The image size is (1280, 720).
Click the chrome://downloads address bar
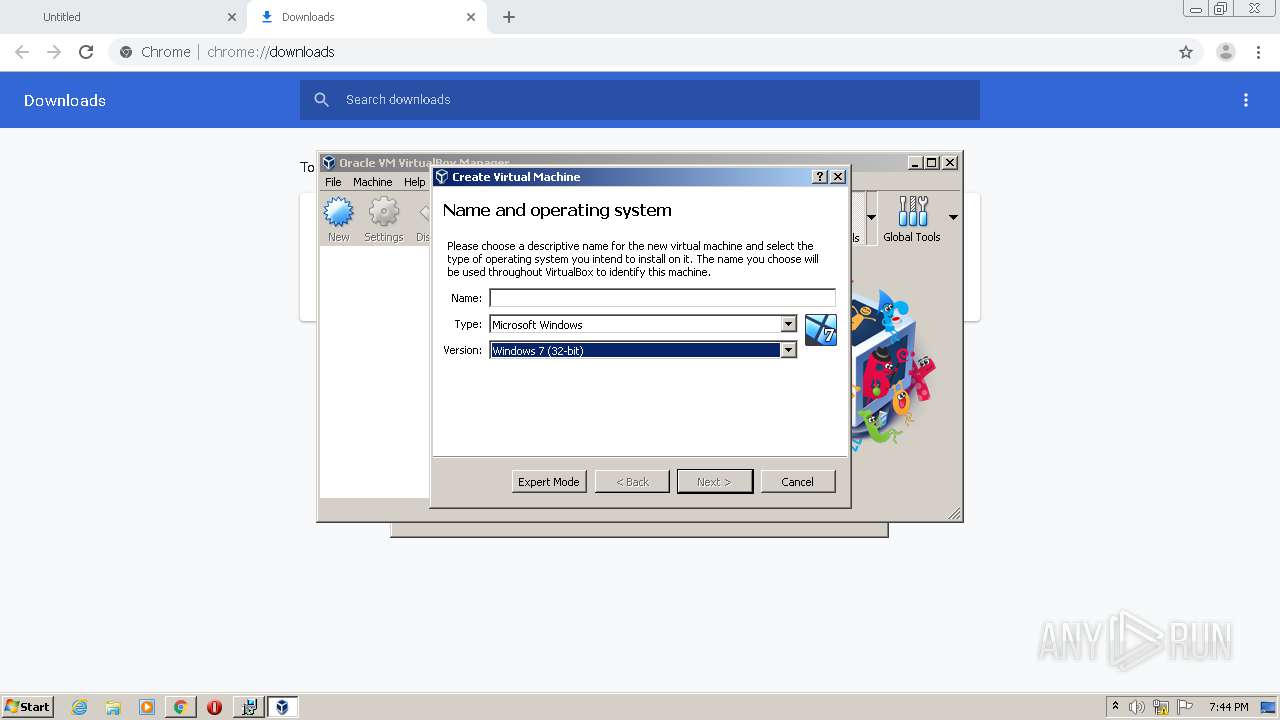coord(640,52)
